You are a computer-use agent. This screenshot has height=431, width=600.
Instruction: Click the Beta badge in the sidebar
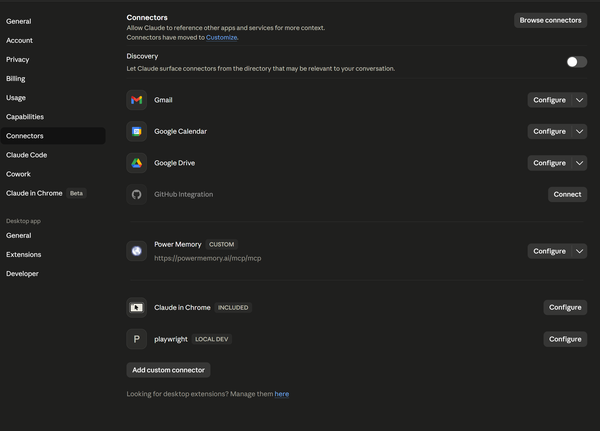(x=76, y=193)
